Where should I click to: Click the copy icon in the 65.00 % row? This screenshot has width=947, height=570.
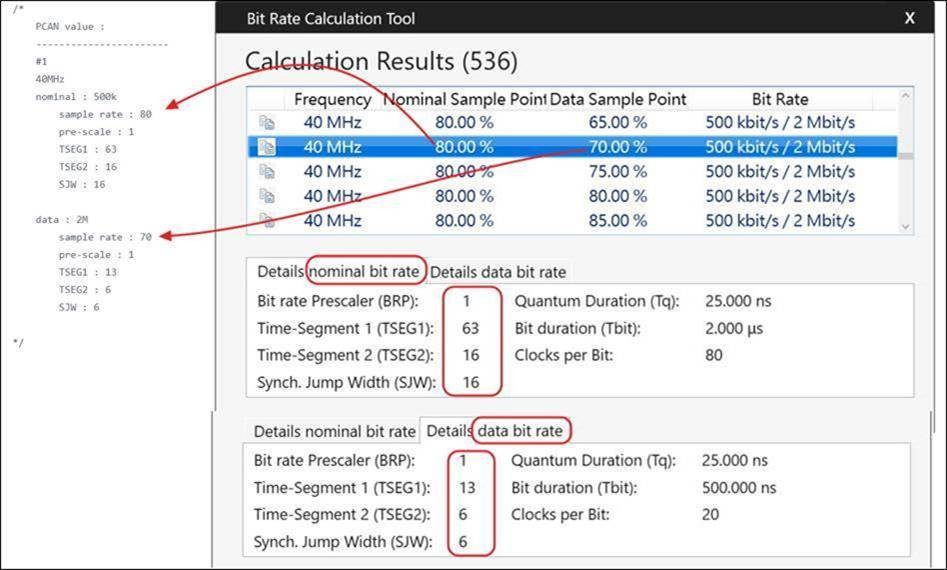coord(267,123)
